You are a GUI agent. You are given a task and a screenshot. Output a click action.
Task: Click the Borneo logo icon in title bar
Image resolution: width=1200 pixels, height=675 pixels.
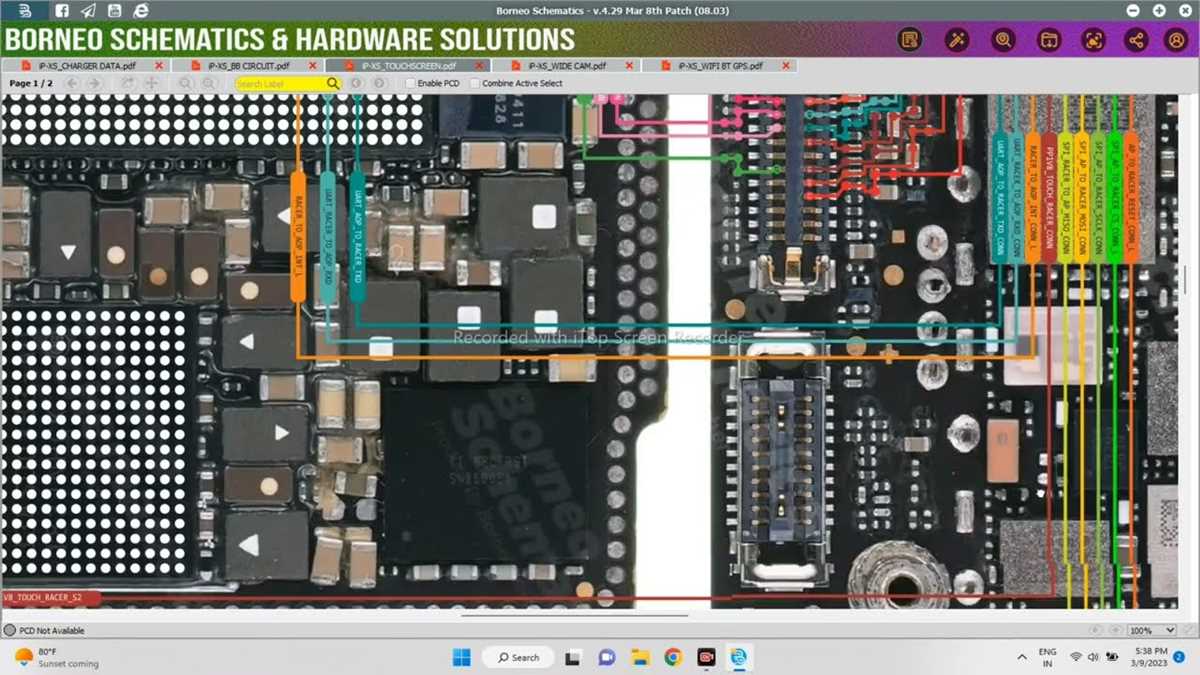(26, 11)
